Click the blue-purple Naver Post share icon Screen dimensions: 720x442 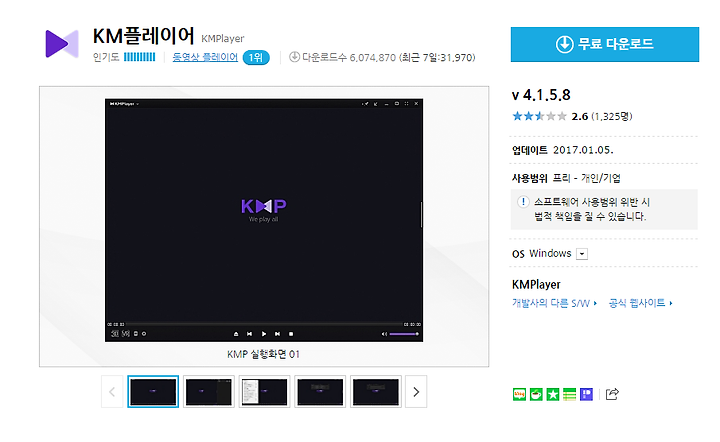[586, 394]
